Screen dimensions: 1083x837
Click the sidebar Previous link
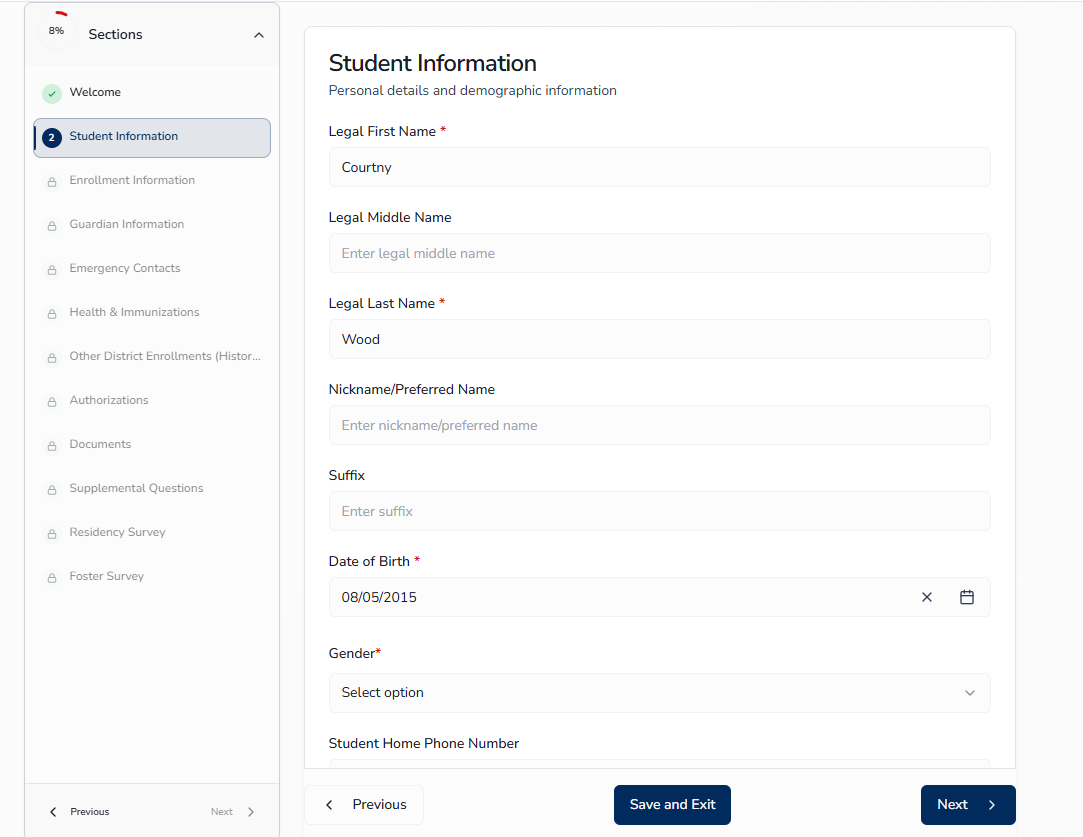tap(90, 812)
